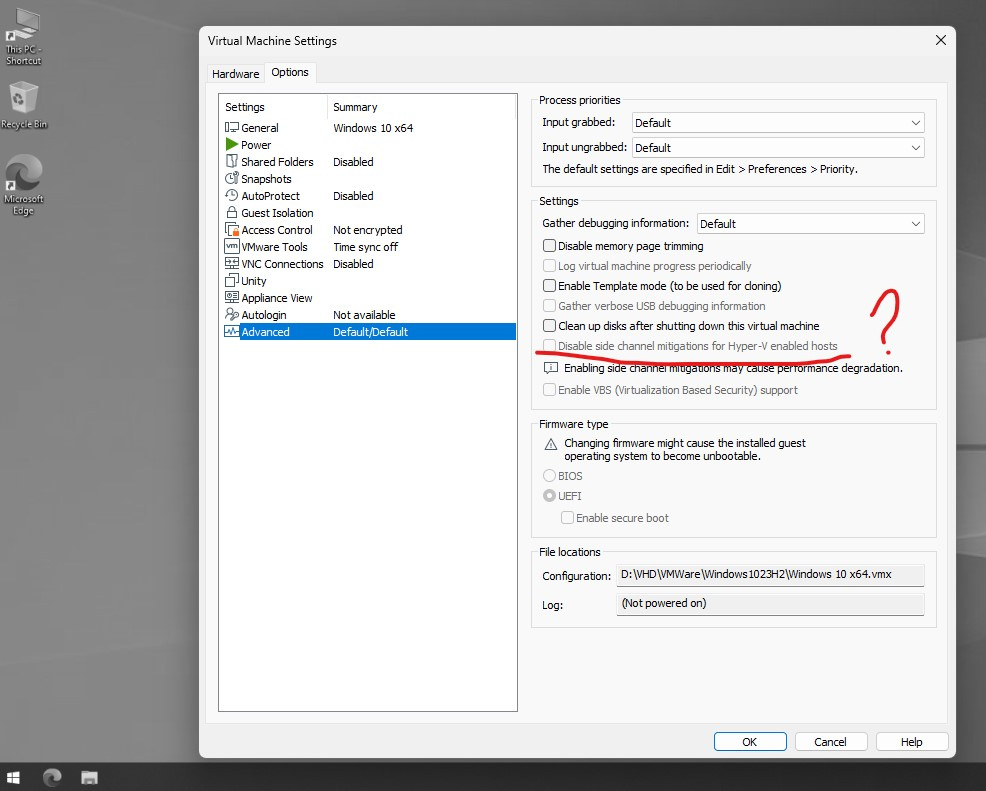986x791 pixels.
Task: Click the Log location field
Action: pos(770,604)
